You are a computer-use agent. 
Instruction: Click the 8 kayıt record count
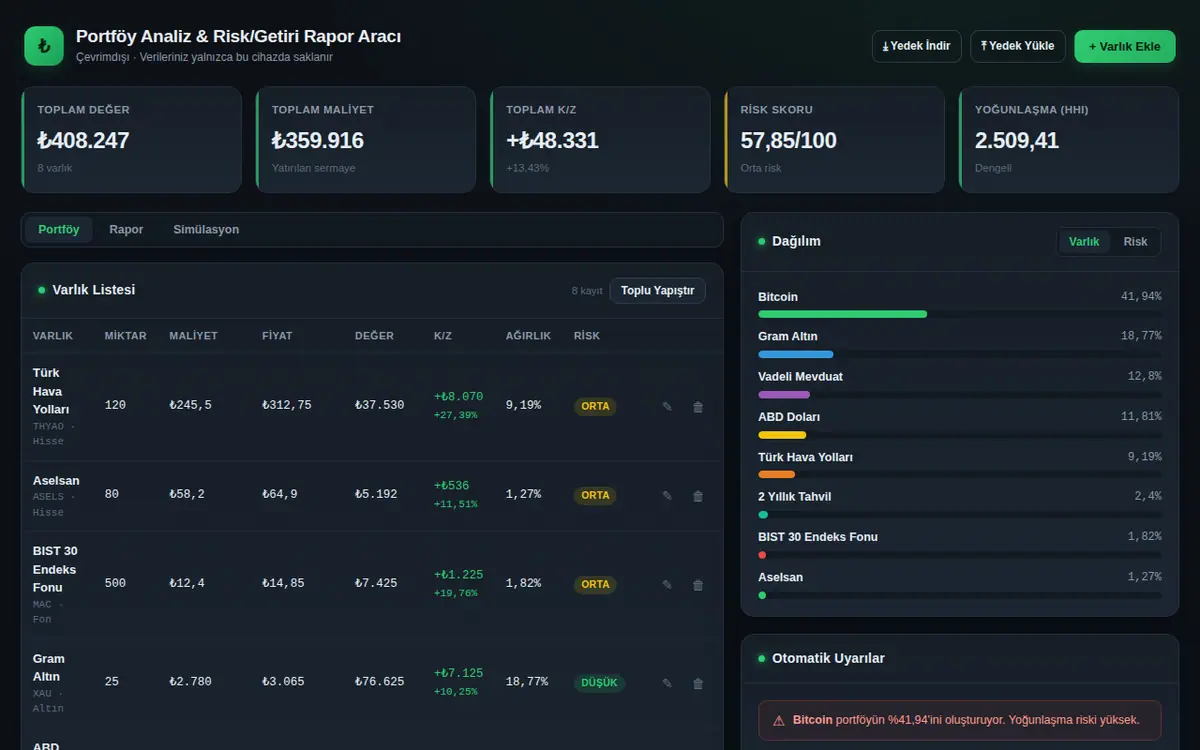[x=587, y=291]
